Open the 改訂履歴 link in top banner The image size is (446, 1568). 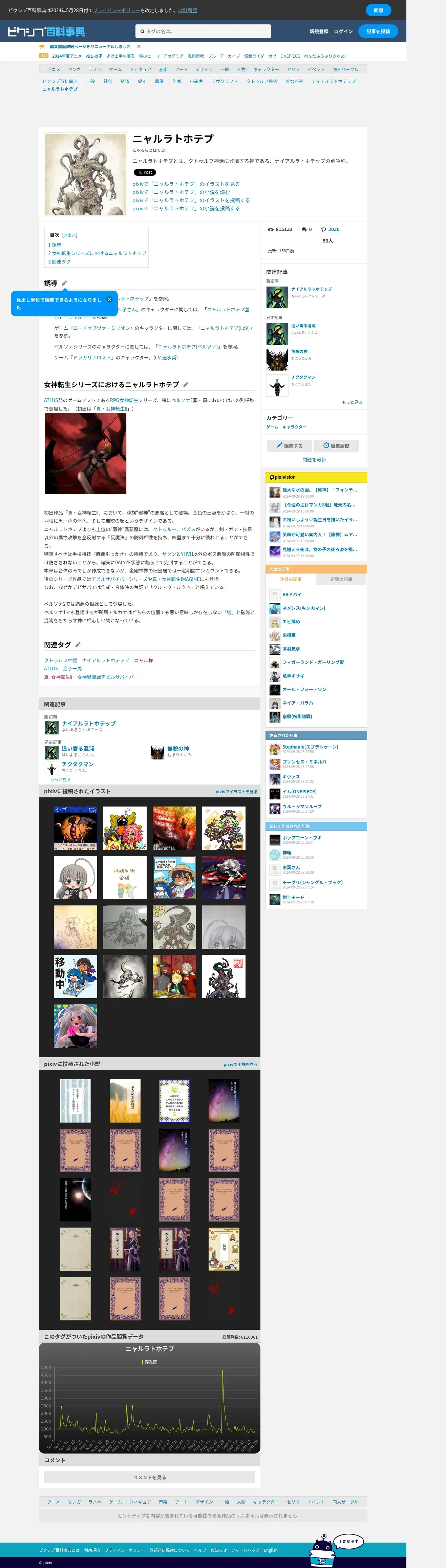tap(187, 11)
